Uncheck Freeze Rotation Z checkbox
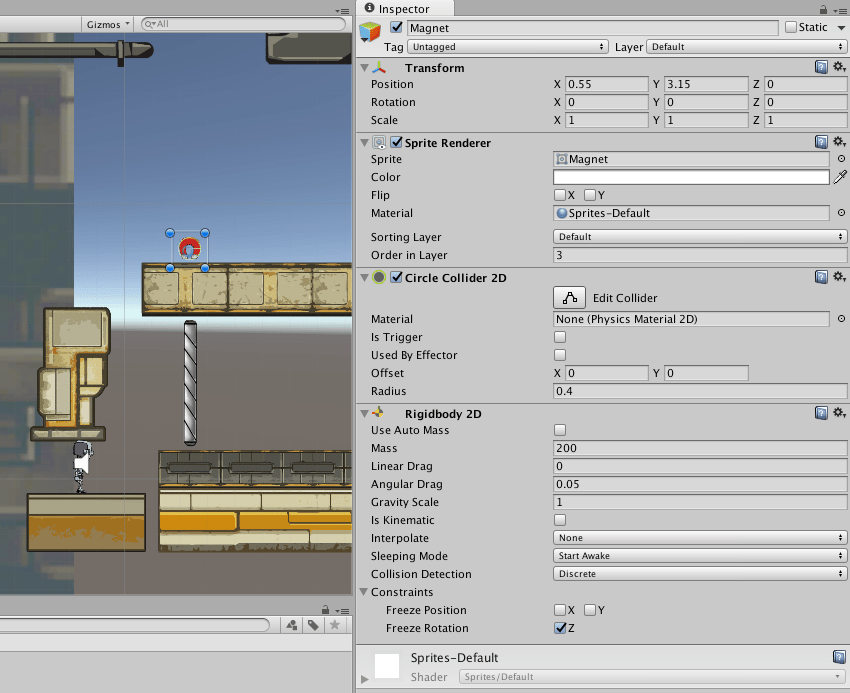 (560, 628)
